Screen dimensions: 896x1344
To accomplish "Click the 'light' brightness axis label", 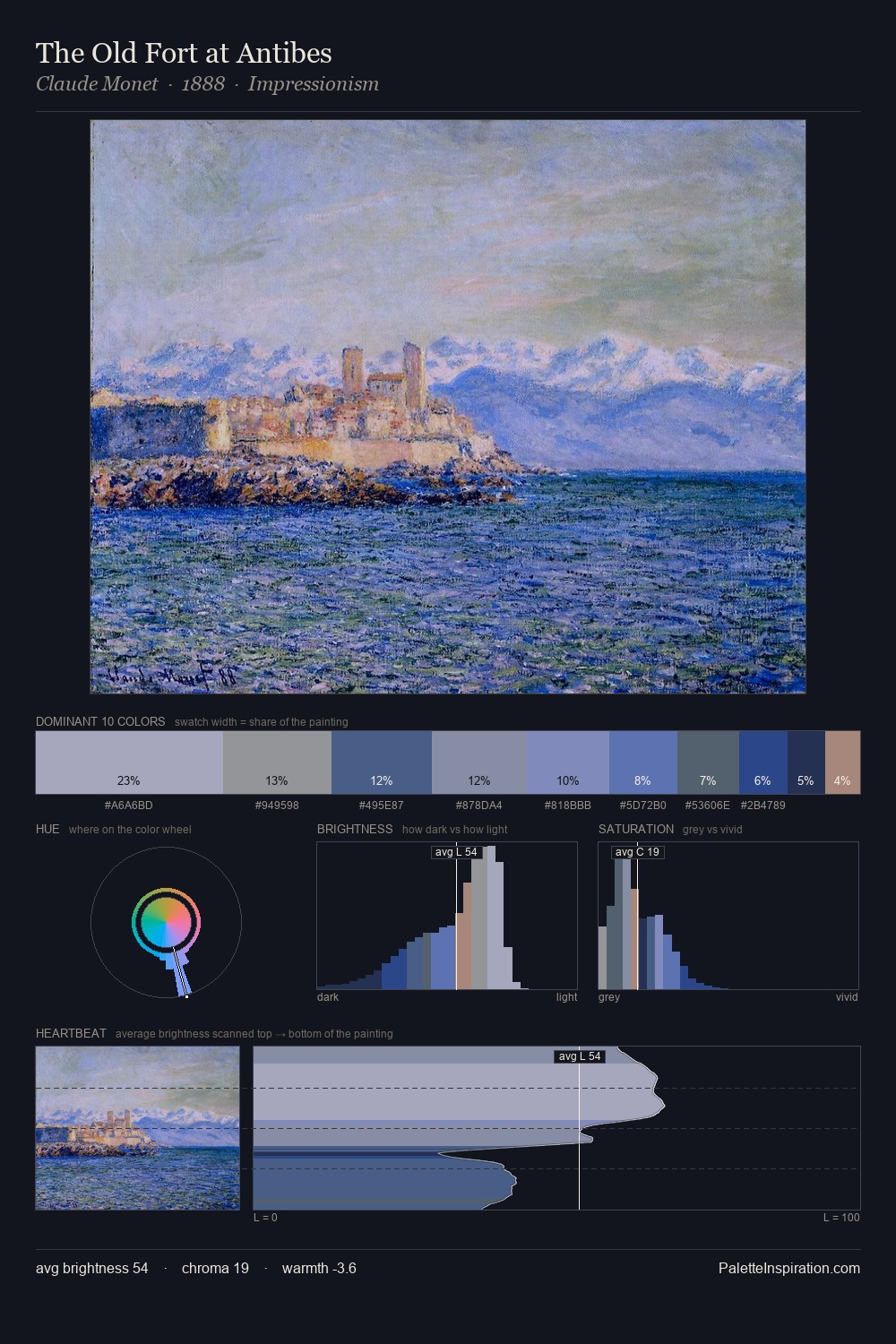I will coord(566,997).
